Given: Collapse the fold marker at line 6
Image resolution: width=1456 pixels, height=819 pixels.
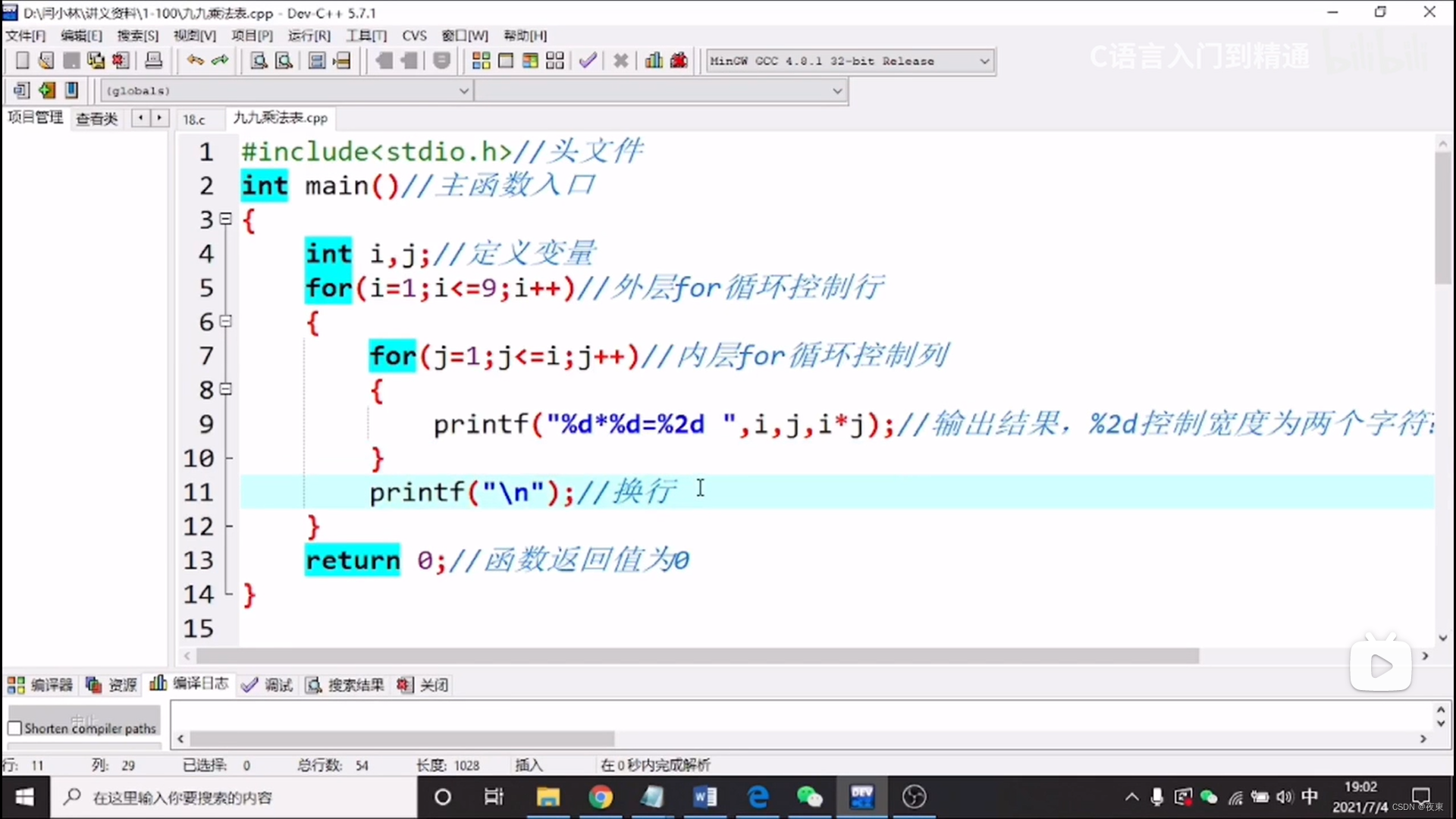Looking at the screenshot, I should 225,321.
